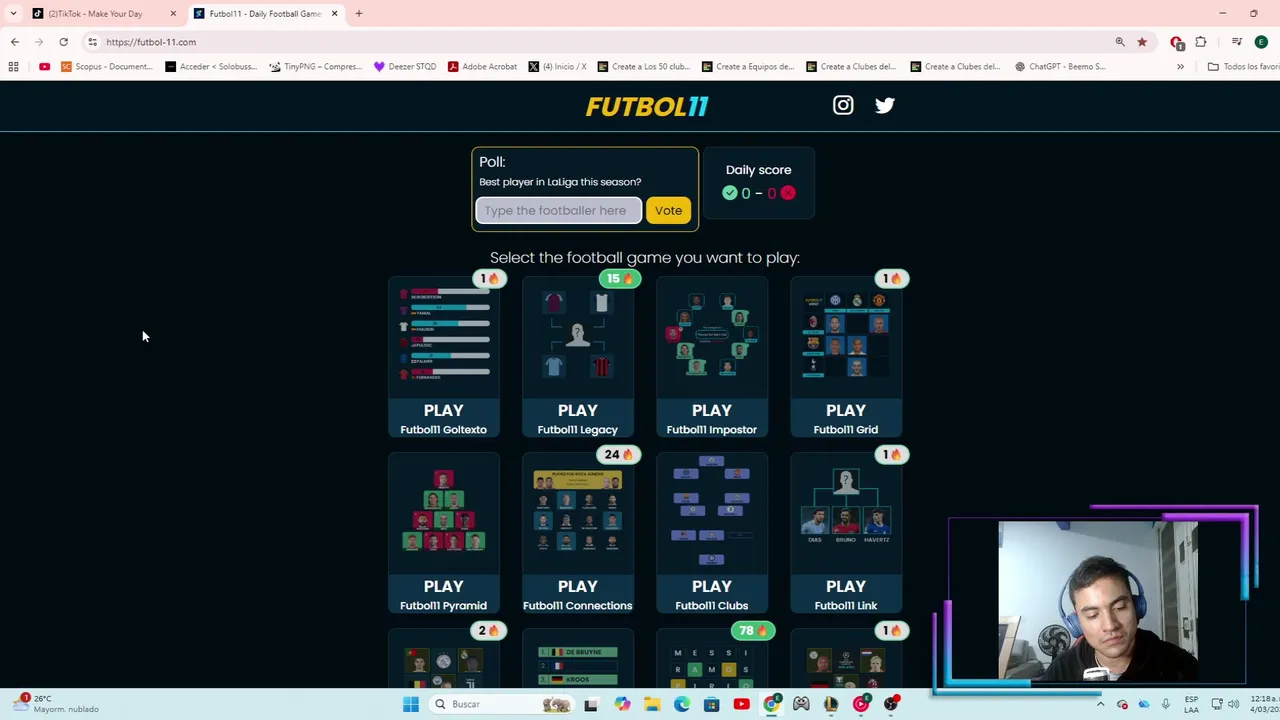
Task: Submit the poll with Vote button
Action: (x=668, y=210)
